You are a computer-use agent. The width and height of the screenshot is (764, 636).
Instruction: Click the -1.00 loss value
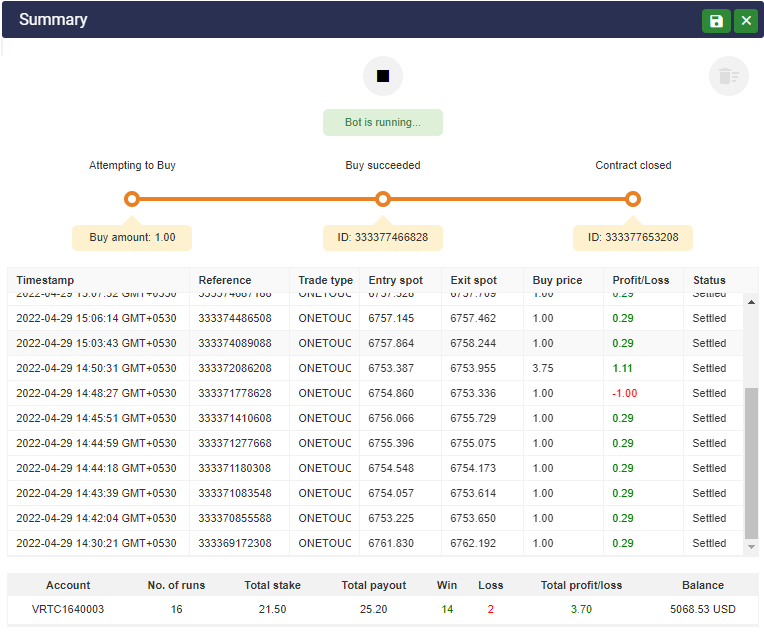click(625, 393)
